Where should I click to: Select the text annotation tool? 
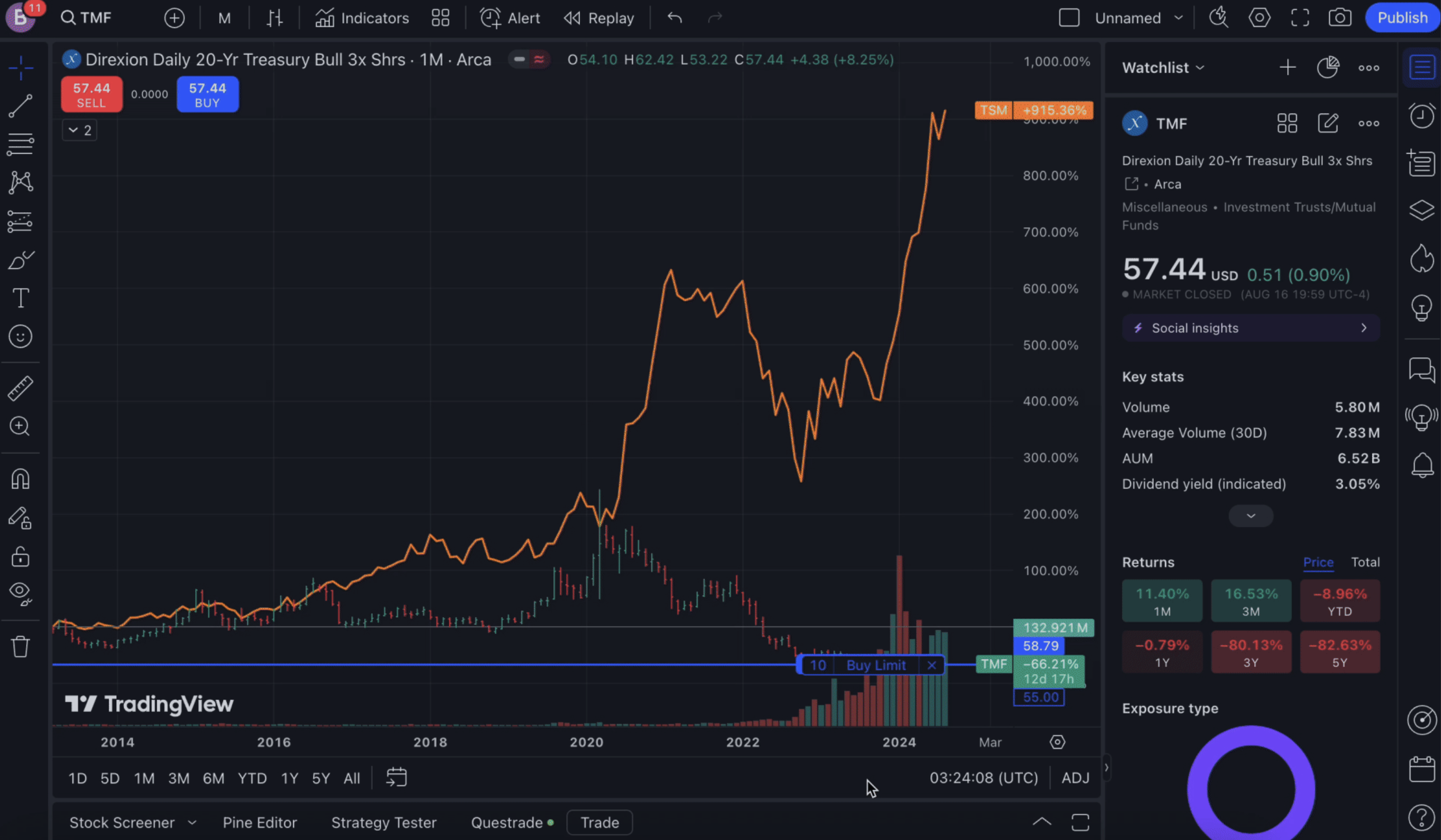20,297
